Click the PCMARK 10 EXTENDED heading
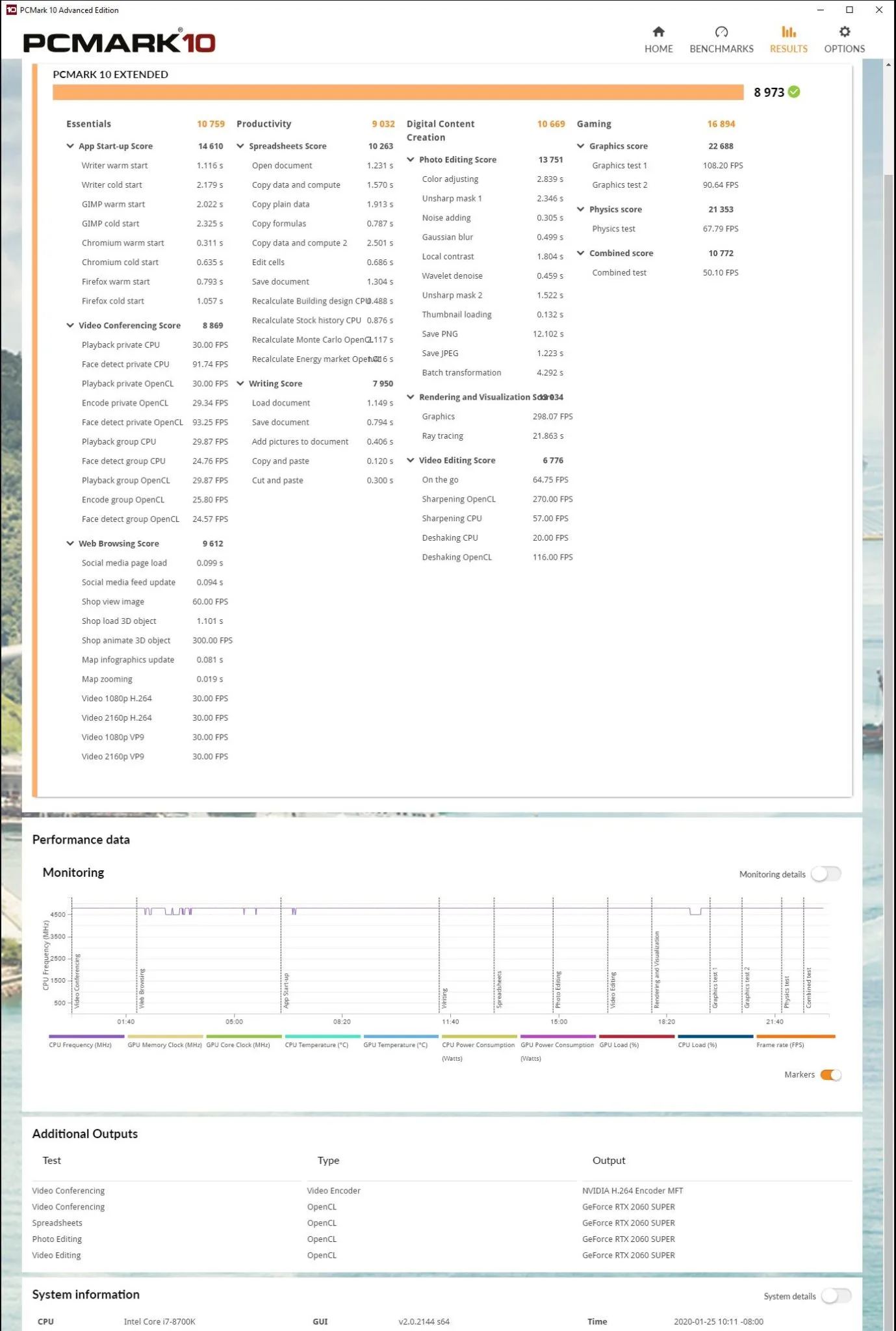The width and height of the screenshot is (896, 1331). click(x=110, y=75)
